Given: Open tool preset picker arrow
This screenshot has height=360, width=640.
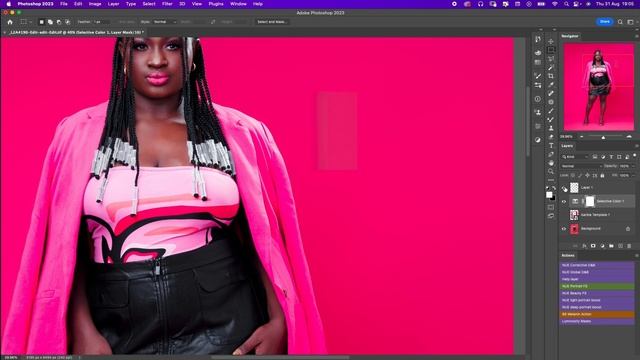Looking at the screenshot, I should point(31,22).
